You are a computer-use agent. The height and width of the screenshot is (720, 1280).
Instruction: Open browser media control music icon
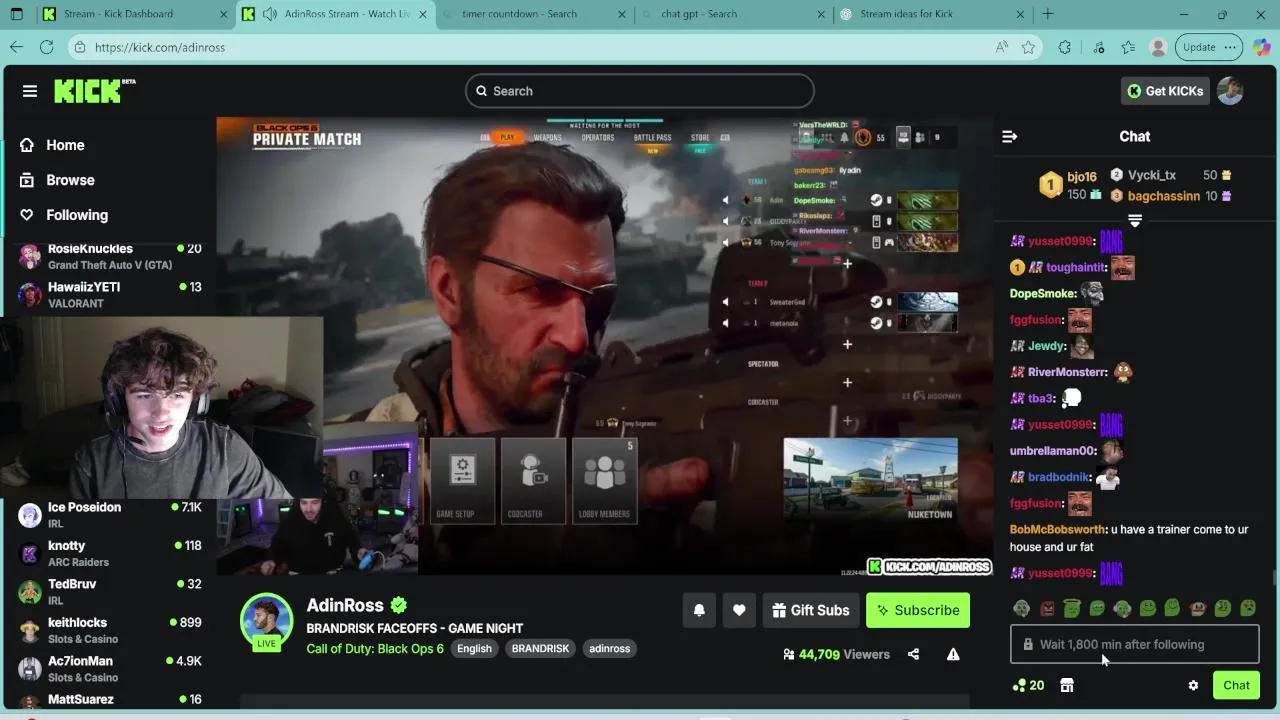[x=1098, y=47]
